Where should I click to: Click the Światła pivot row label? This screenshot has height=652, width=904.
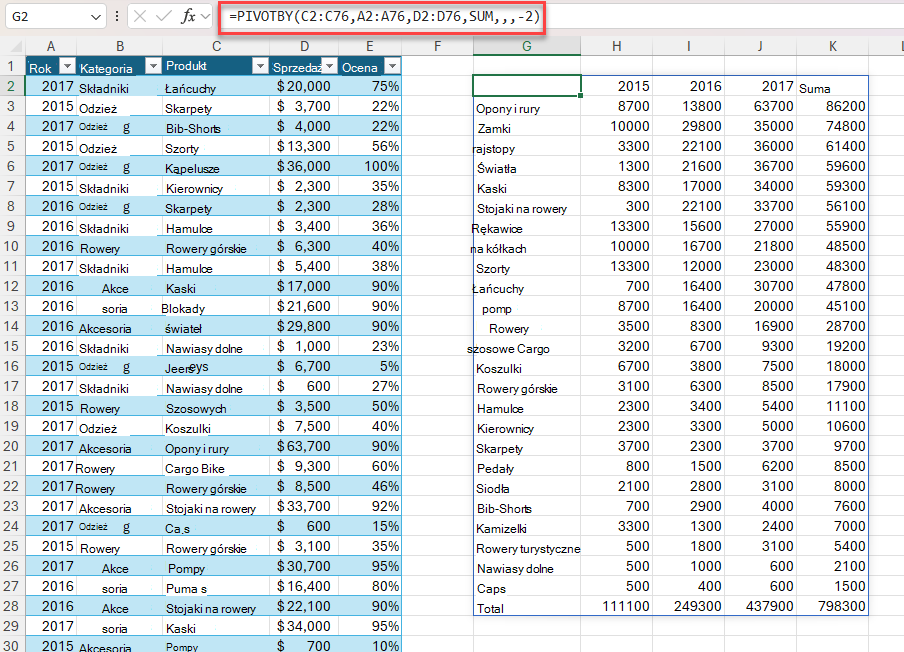(x=496, y=169)
